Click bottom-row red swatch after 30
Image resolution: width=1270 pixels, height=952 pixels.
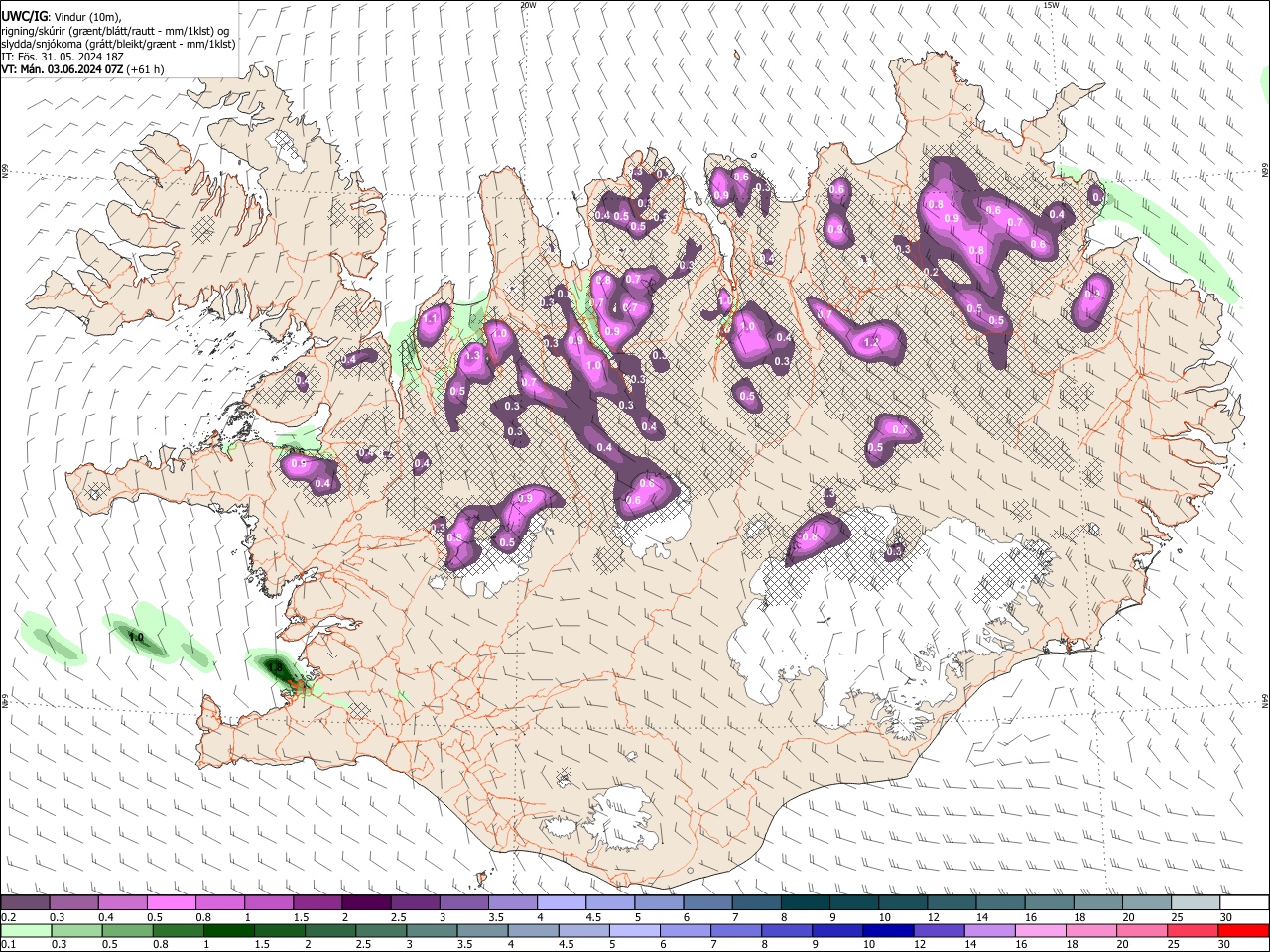[1243, 930]
